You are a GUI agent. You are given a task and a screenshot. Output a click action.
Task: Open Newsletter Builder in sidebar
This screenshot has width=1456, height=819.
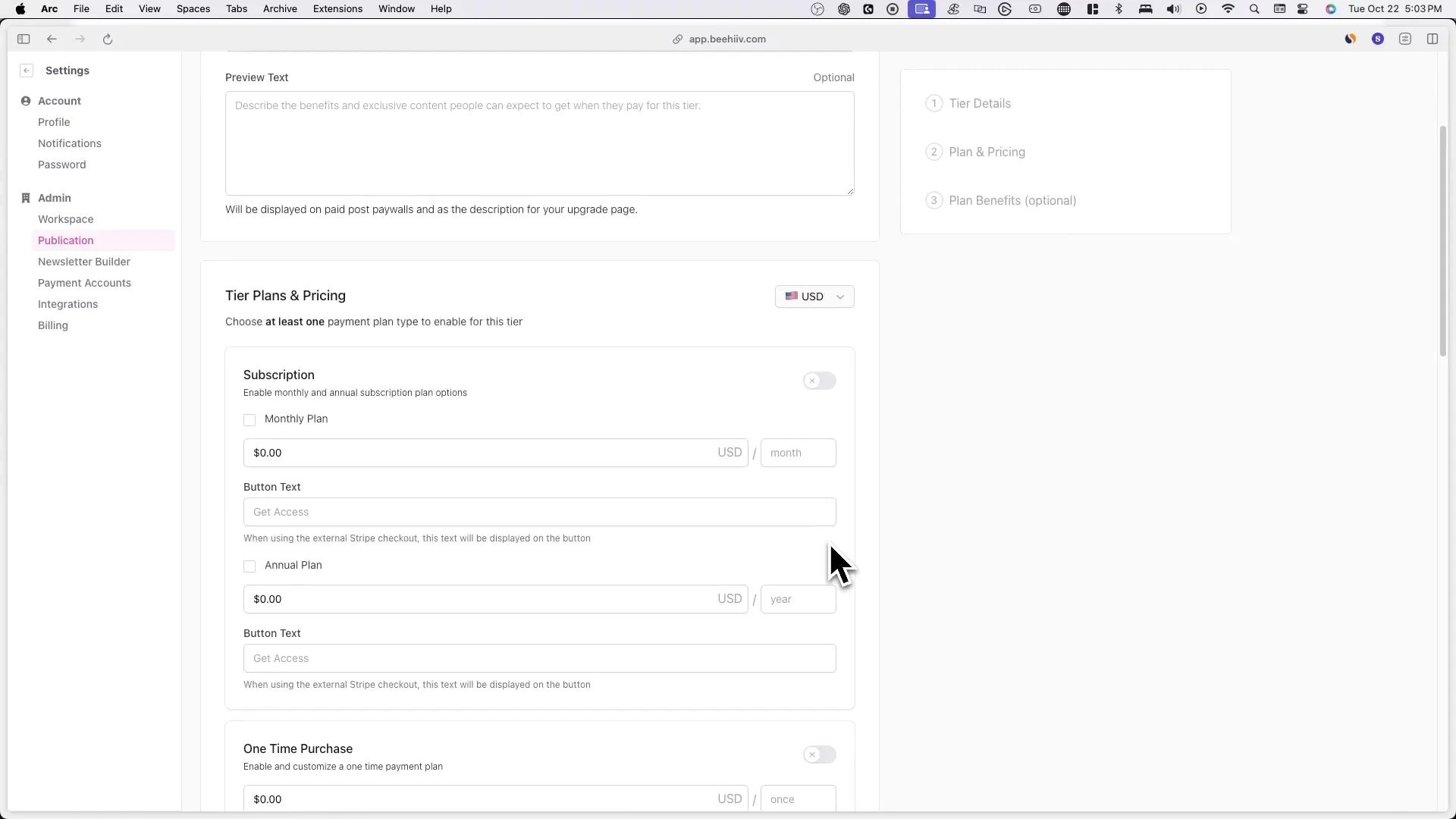pyautogui.click(x=84, y=262)
